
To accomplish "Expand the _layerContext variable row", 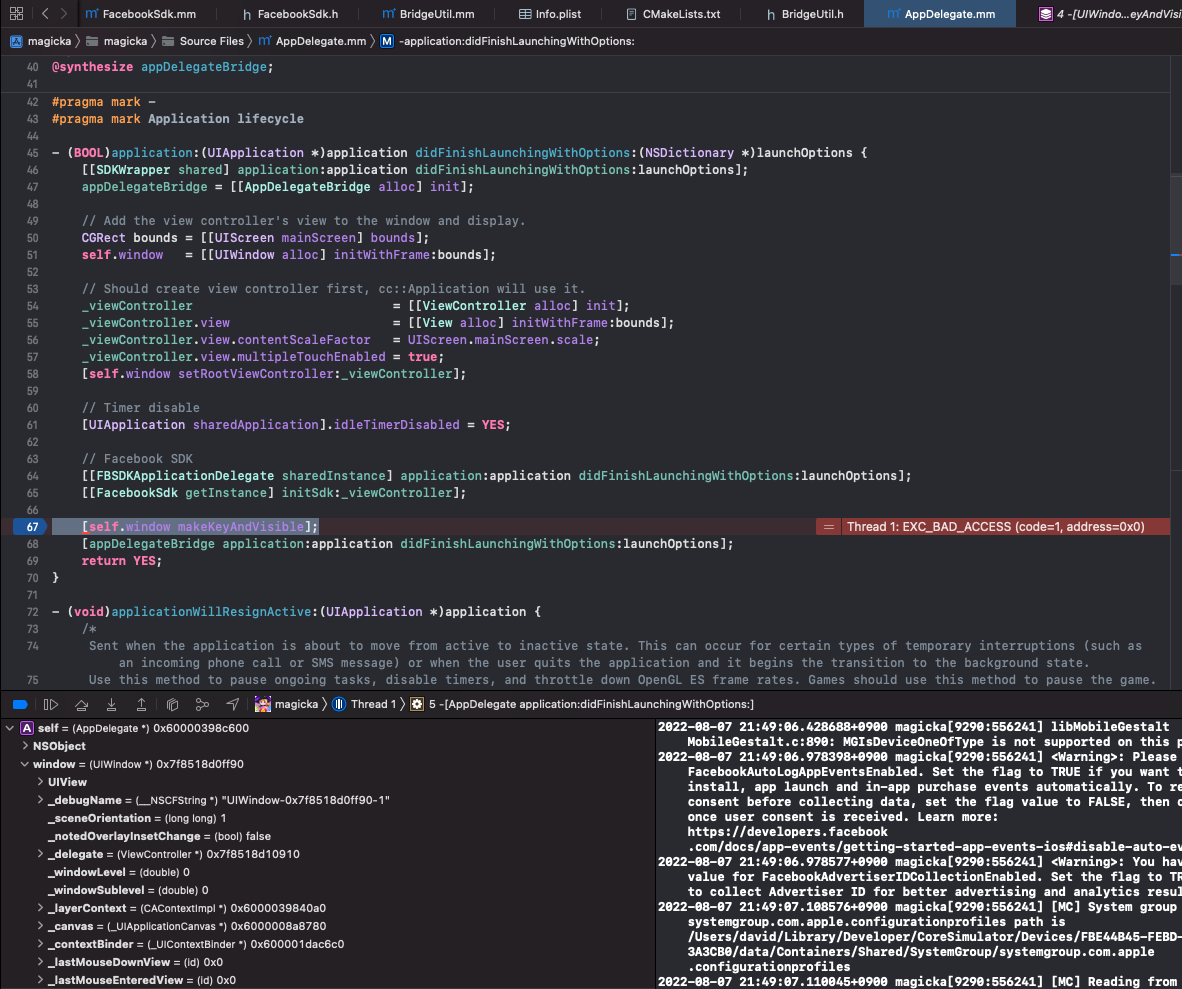I will click(40, 908).
